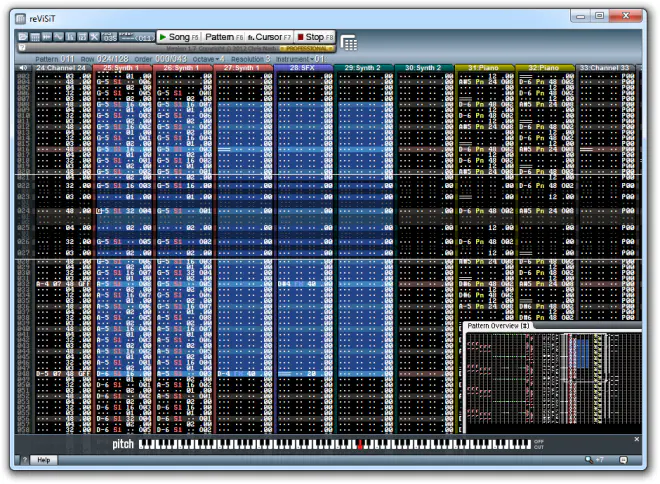Click the waveform toolbar icon

59,37
